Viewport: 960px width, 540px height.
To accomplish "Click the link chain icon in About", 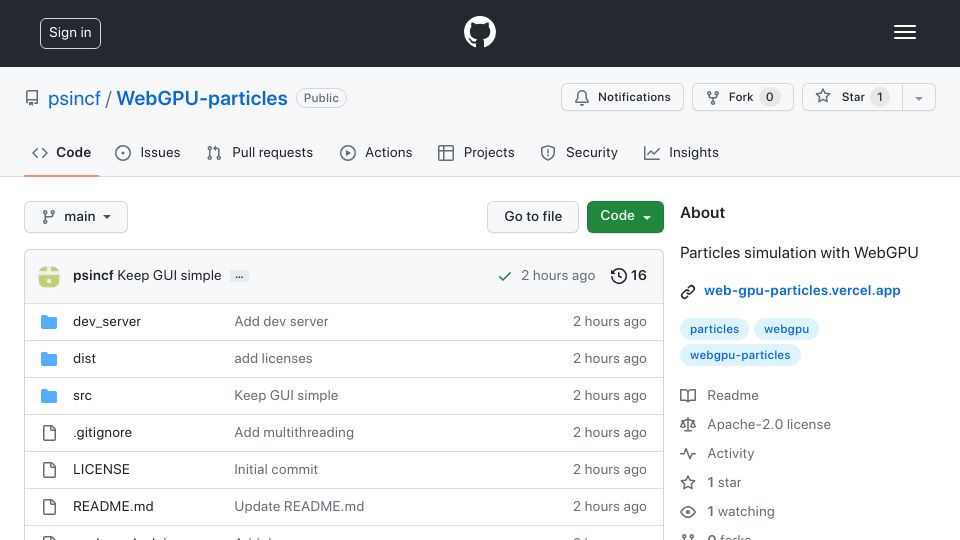I will [x=688, y=291].
